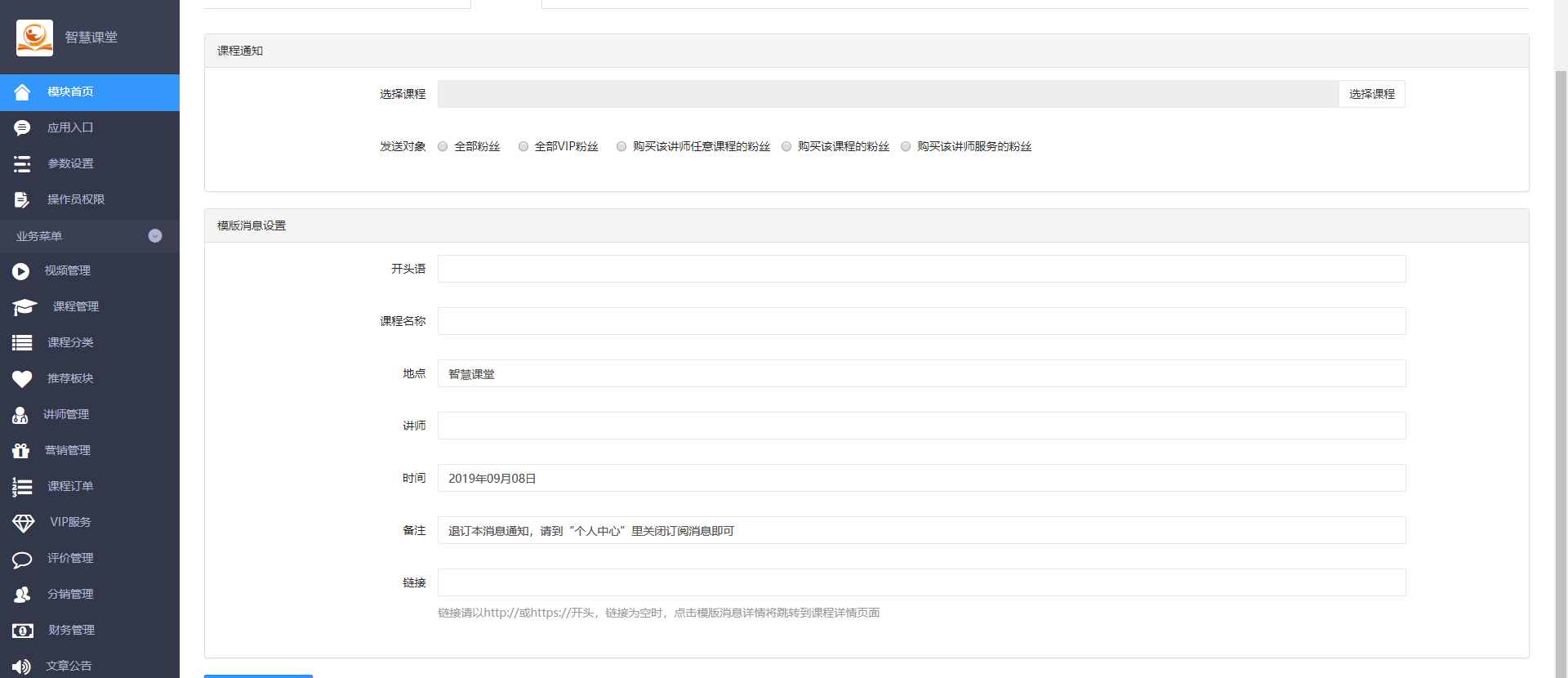Open 参数设置 in the sidebar

coord(90,164)
